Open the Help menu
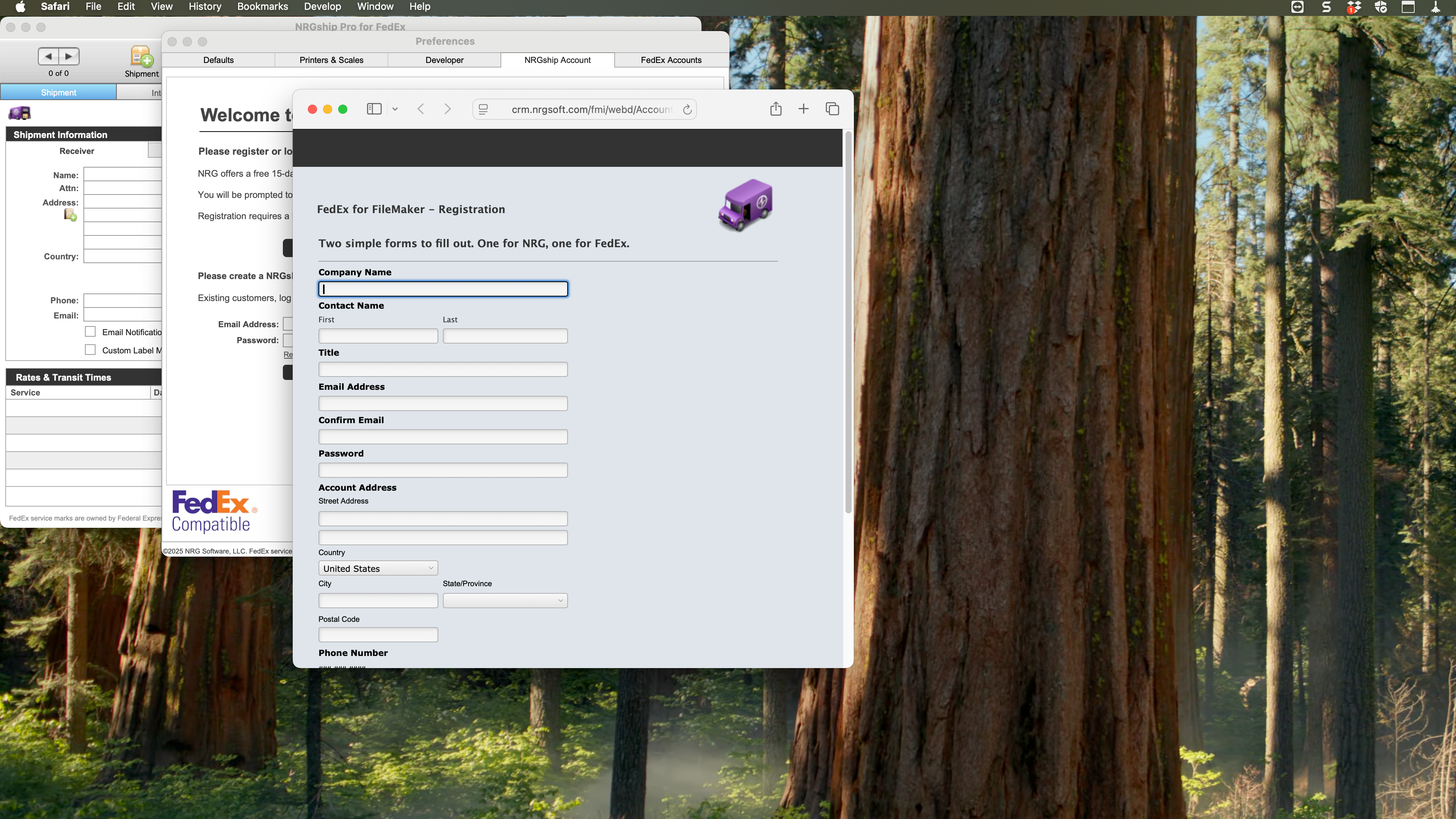1456x819 pixels. click(x=419, y=7)
